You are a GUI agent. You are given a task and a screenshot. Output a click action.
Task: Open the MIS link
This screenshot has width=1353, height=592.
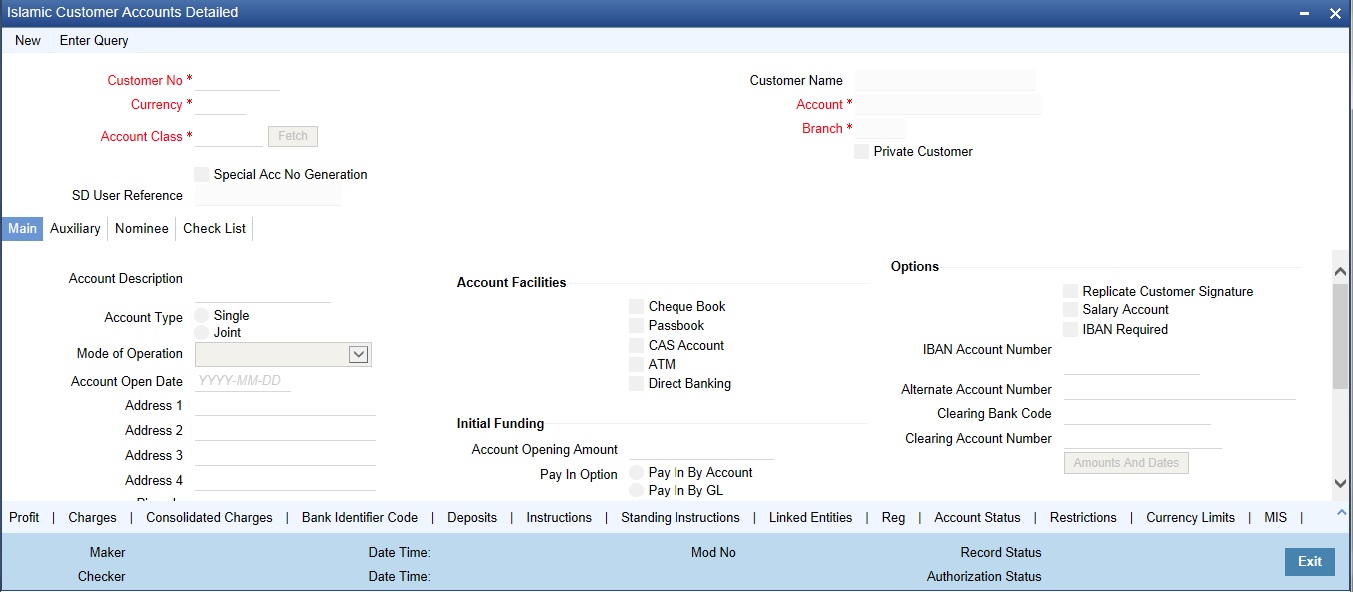point(1275,517)
